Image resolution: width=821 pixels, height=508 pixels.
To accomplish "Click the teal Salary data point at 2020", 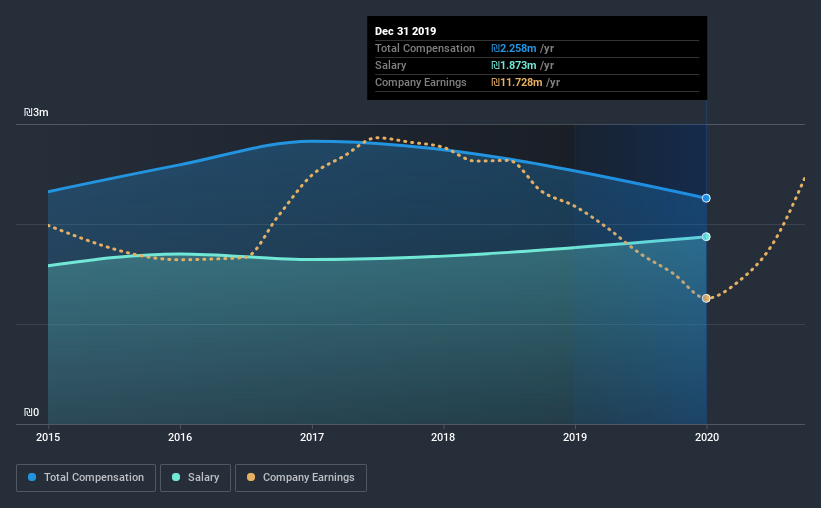I will click(x=706, y=237).
